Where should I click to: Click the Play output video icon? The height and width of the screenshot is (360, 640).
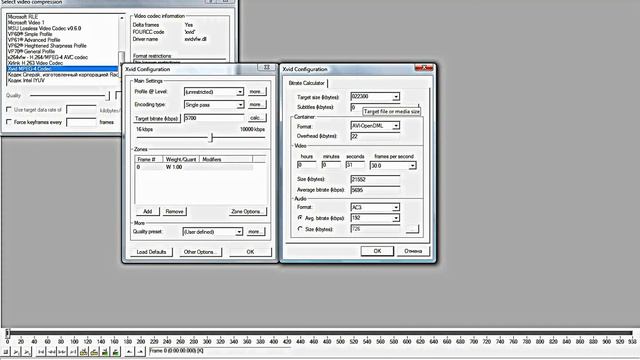[27, 351]
